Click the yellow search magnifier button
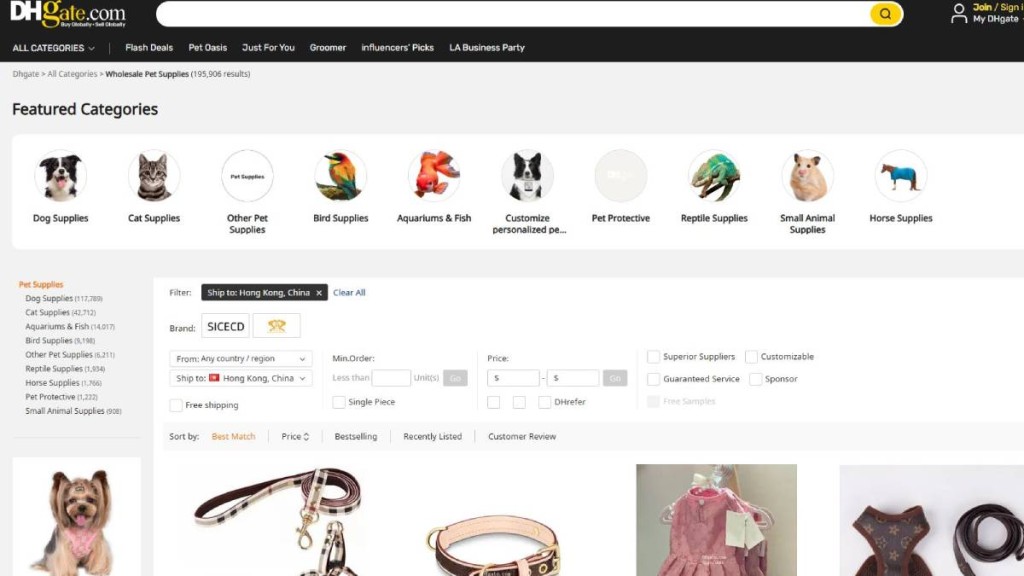This screenshot has height=576, width=1024. 885,14
